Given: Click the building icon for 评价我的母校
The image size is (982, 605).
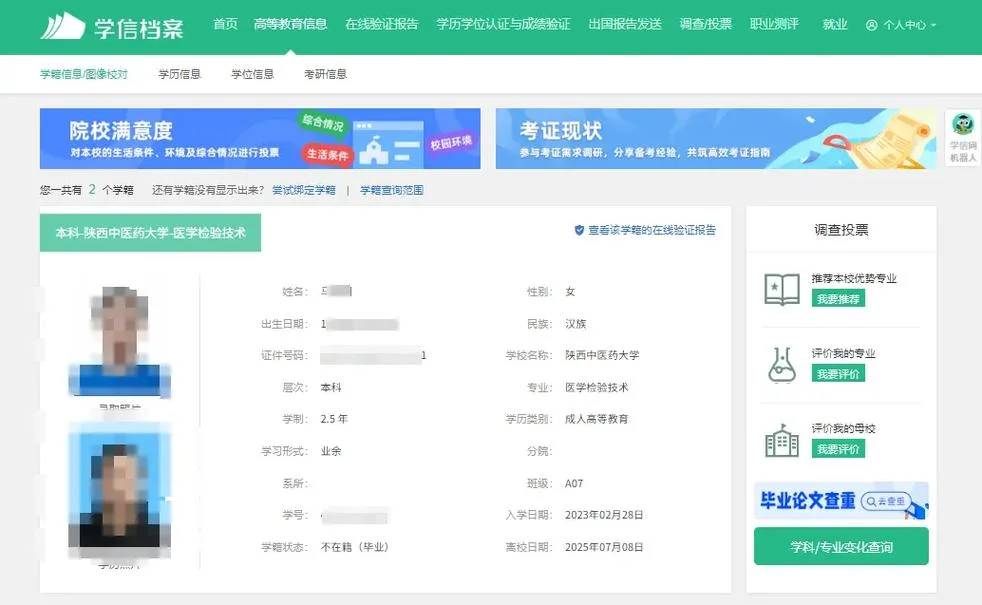Looking at the screenshot, I should tap(782, 440).
